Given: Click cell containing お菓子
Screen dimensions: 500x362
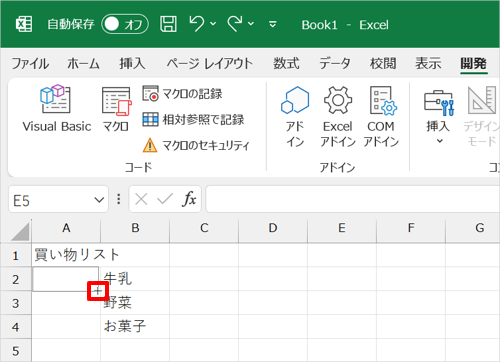Looking at the screenshot, I should pos(135,327).
